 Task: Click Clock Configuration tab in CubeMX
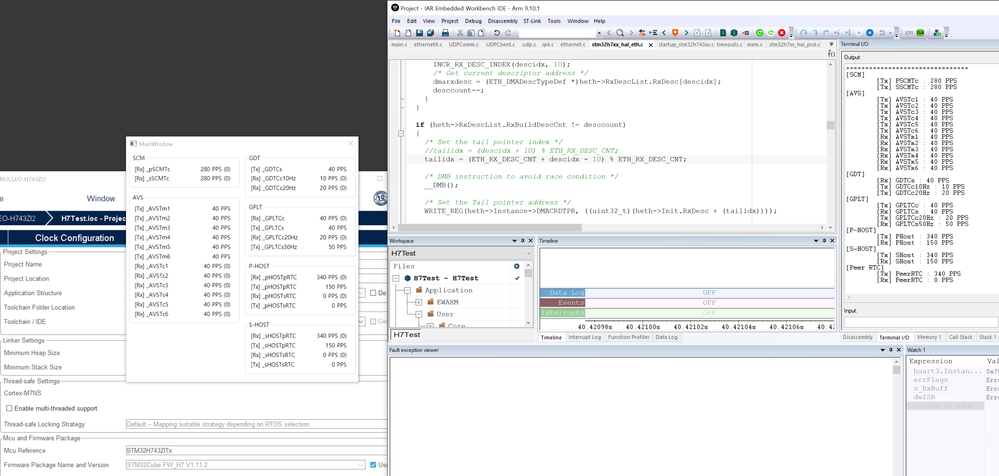click(x=75, y=238)
